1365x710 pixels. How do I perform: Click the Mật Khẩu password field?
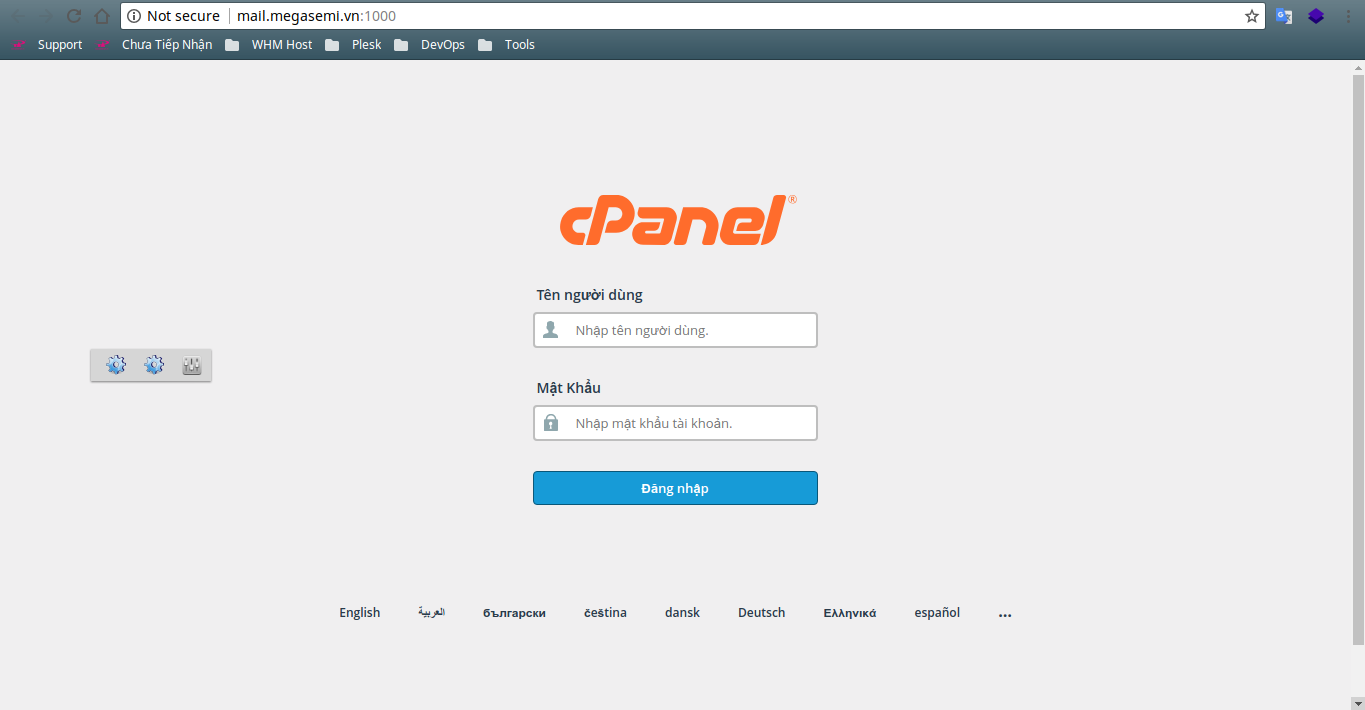675,423
